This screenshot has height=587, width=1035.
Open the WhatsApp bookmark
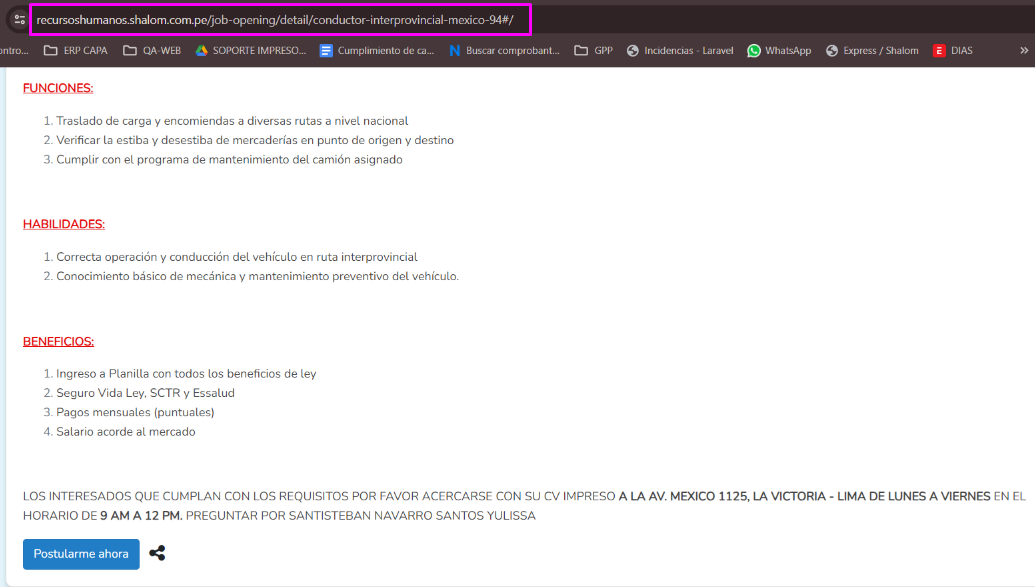tap(779, 50)
